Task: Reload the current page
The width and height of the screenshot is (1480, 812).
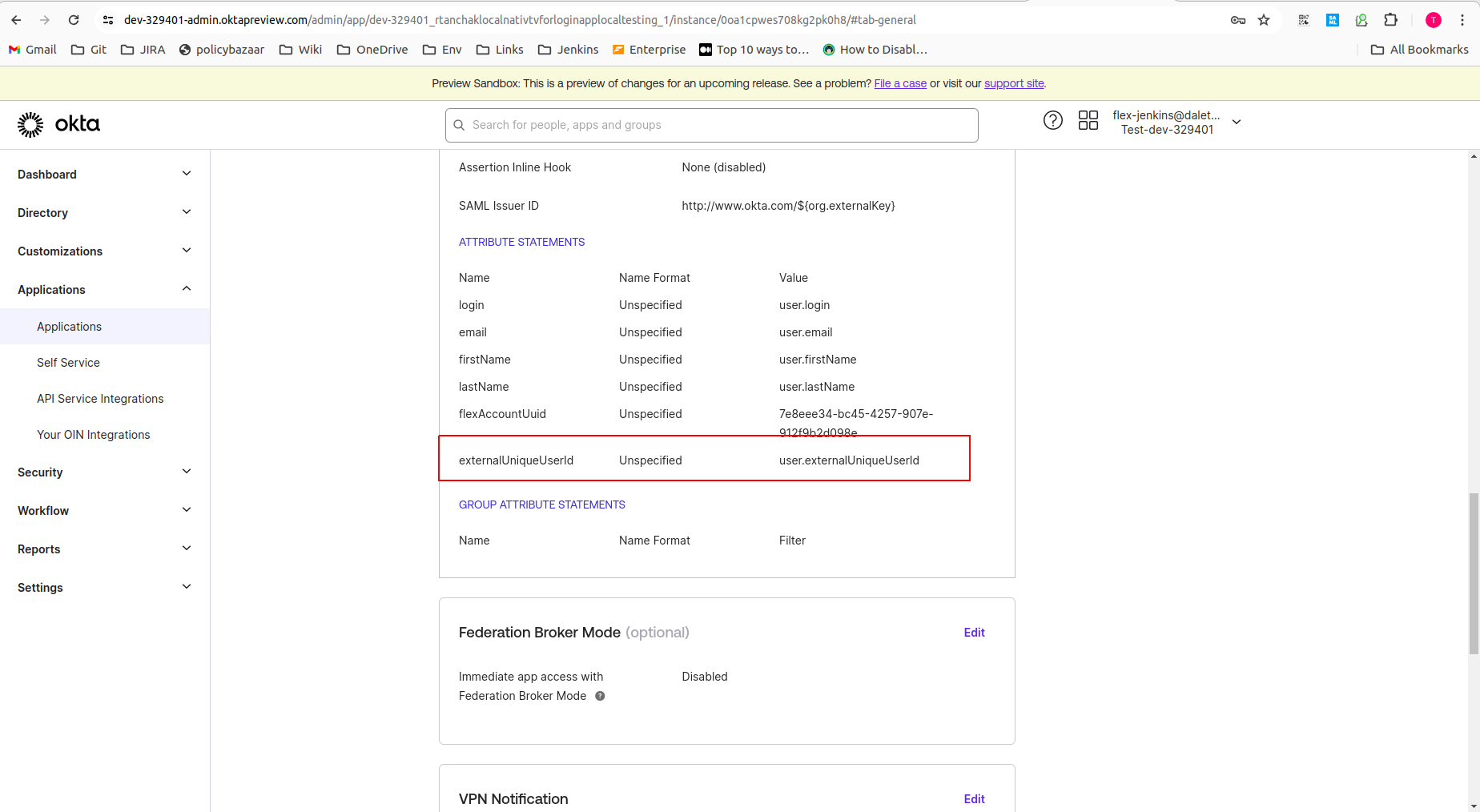Action: coord(74,19)
